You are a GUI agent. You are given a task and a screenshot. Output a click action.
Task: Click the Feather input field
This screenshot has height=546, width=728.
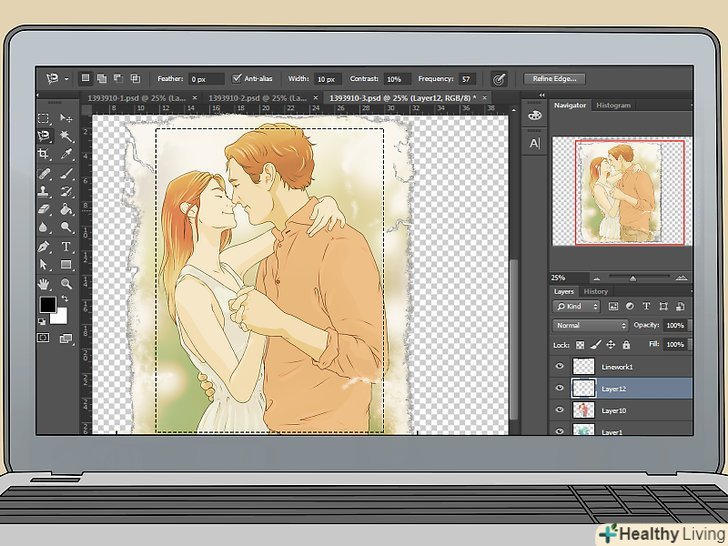coord(207,79)
